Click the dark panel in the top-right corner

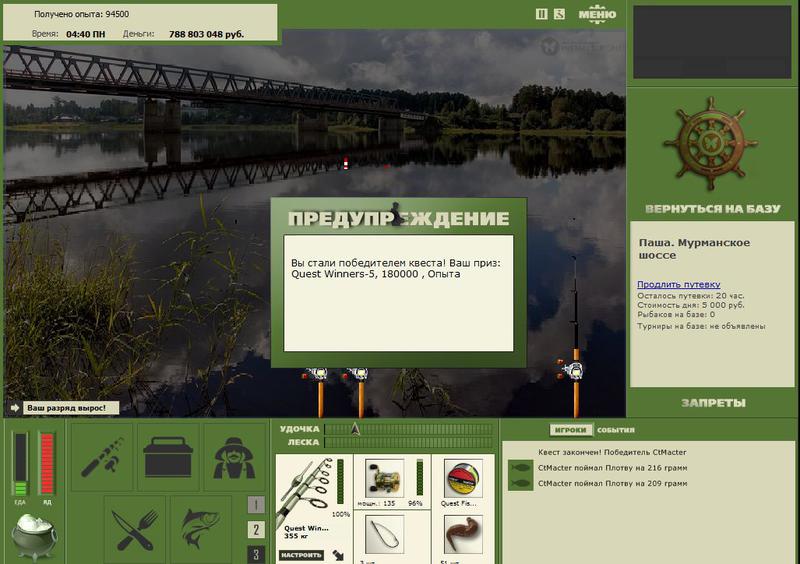point(712,42)
